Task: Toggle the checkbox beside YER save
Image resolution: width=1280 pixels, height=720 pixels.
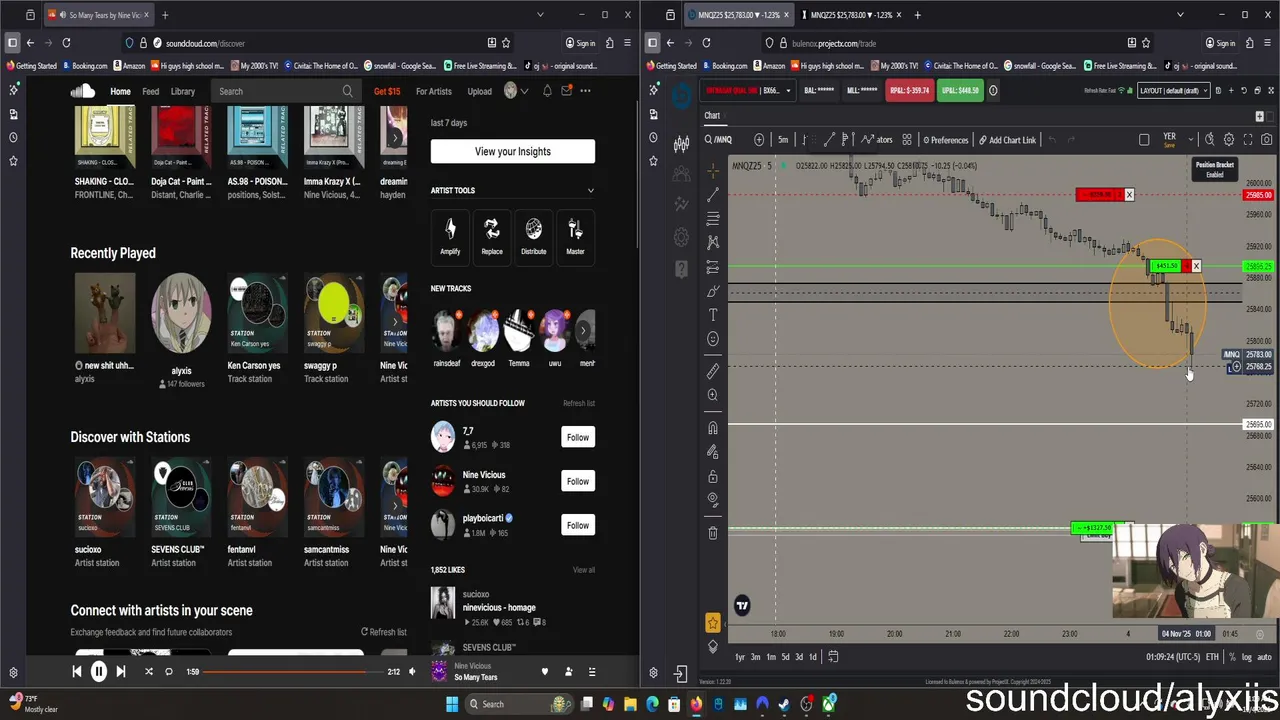Action: pos(1144,140)
